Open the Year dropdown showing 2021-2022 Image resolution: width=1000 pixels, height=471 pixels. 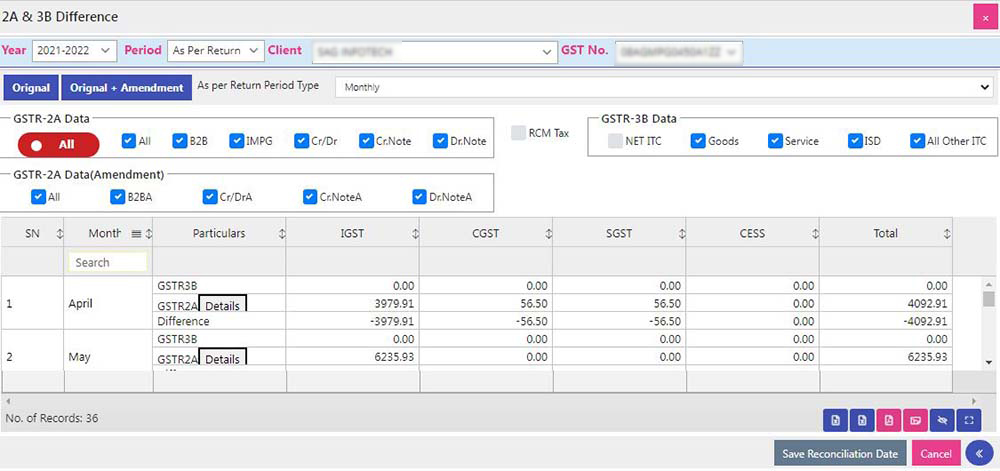coord(74,50)
